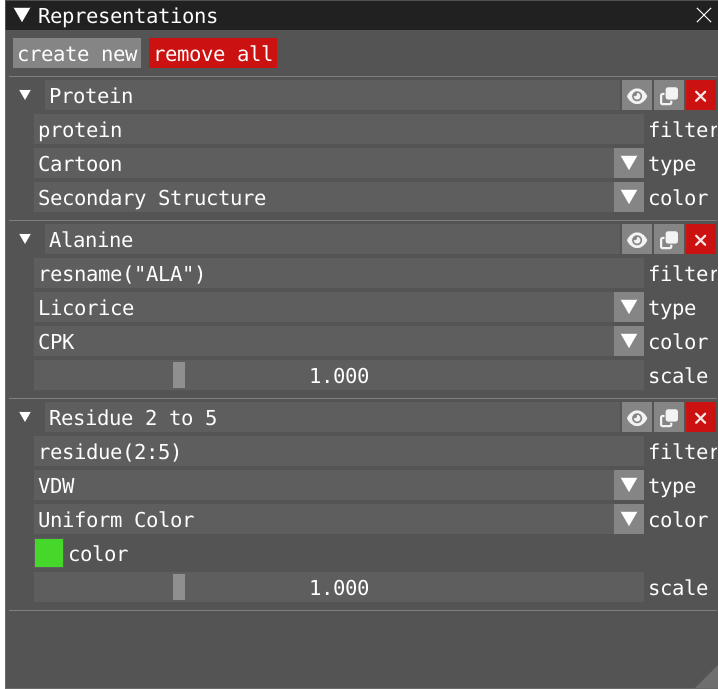Image resolution: width=718 pixels, height=689 pixels.
Task: Edit the resname("ALA") filter field
Action: 339,273
